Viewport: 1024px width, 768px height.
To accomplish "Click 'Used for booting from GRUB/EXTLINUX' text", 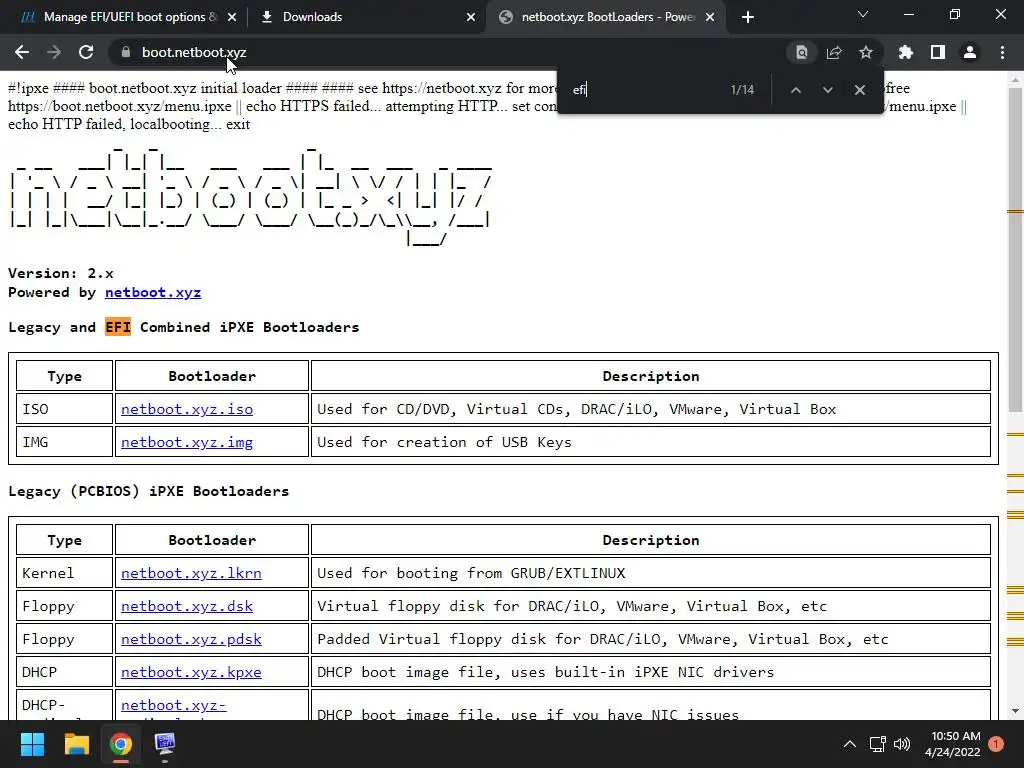I will pyautogui.click(x=471, y=573).
